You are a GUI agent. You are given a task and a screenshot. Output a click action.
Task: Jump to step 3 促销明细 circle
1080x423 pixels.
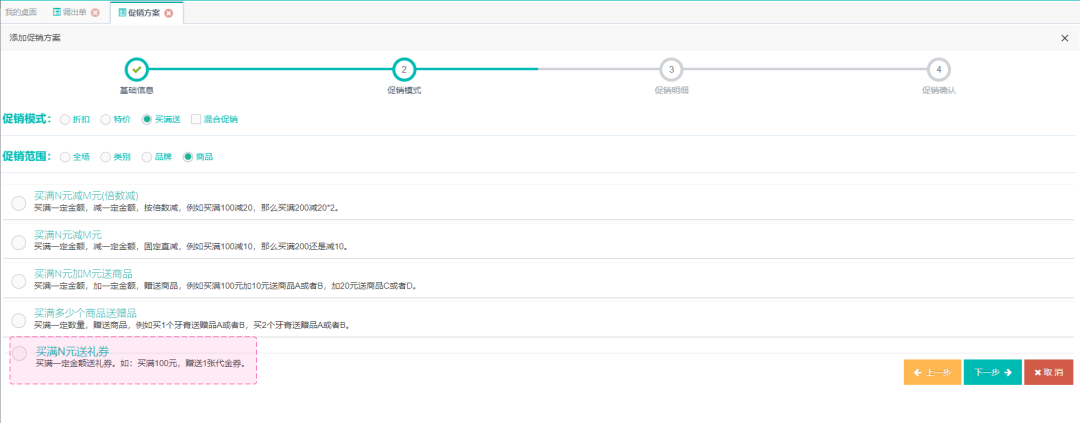671,69
